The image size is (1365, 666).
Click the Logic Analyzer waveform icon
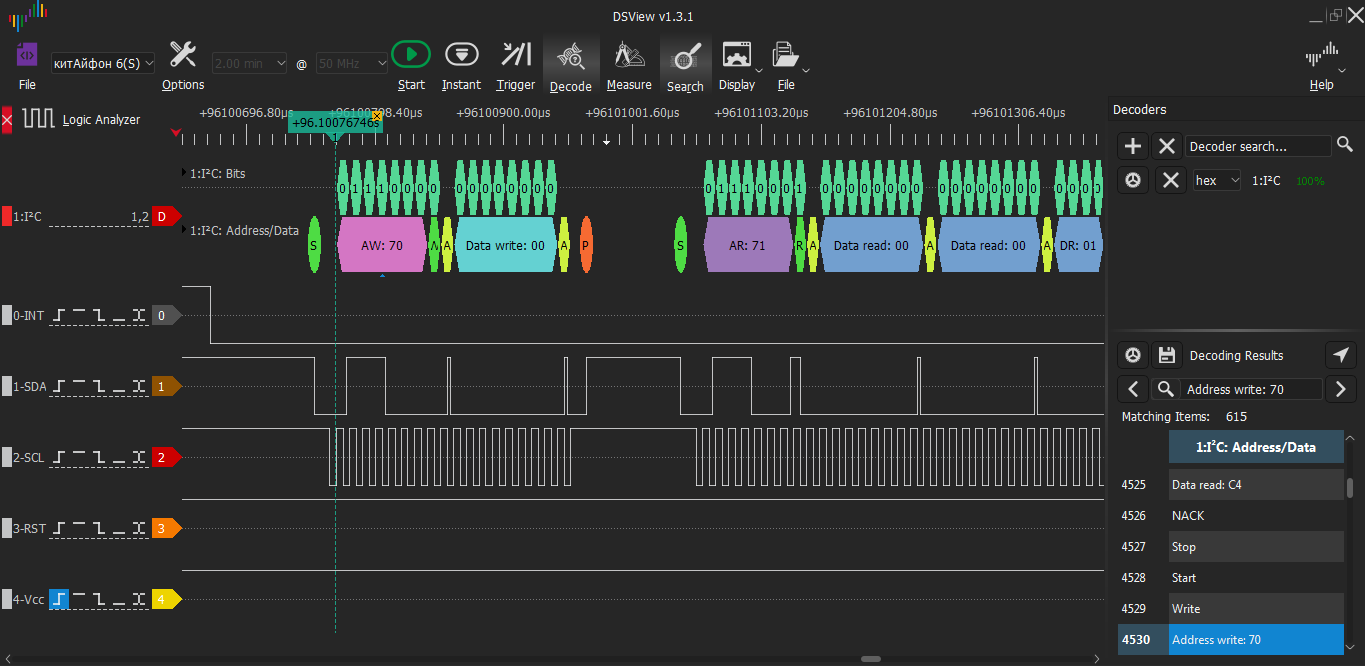click(39, 119)
